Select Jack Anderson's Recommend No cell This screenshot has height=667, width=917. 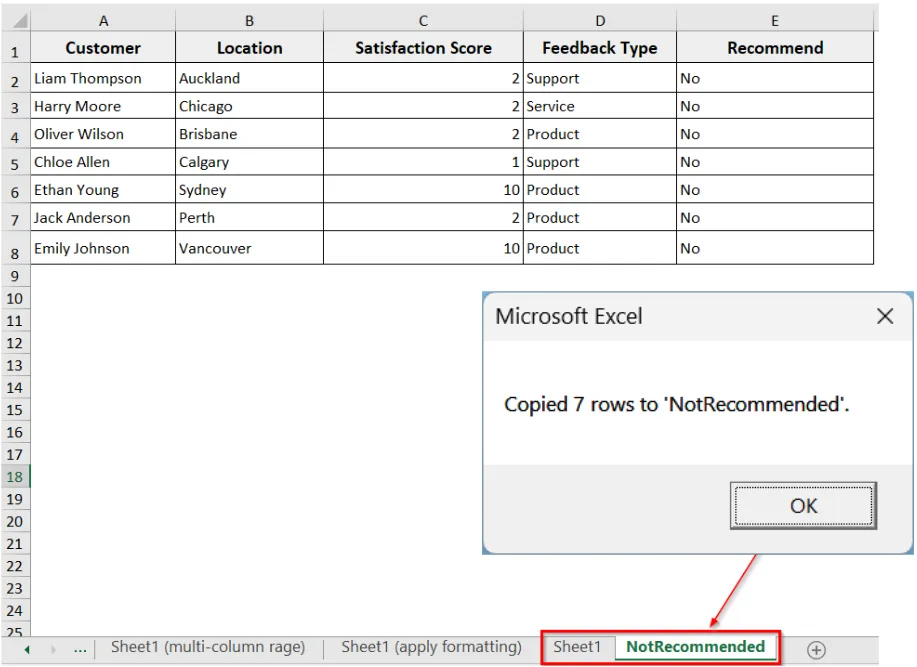[775, 217]
